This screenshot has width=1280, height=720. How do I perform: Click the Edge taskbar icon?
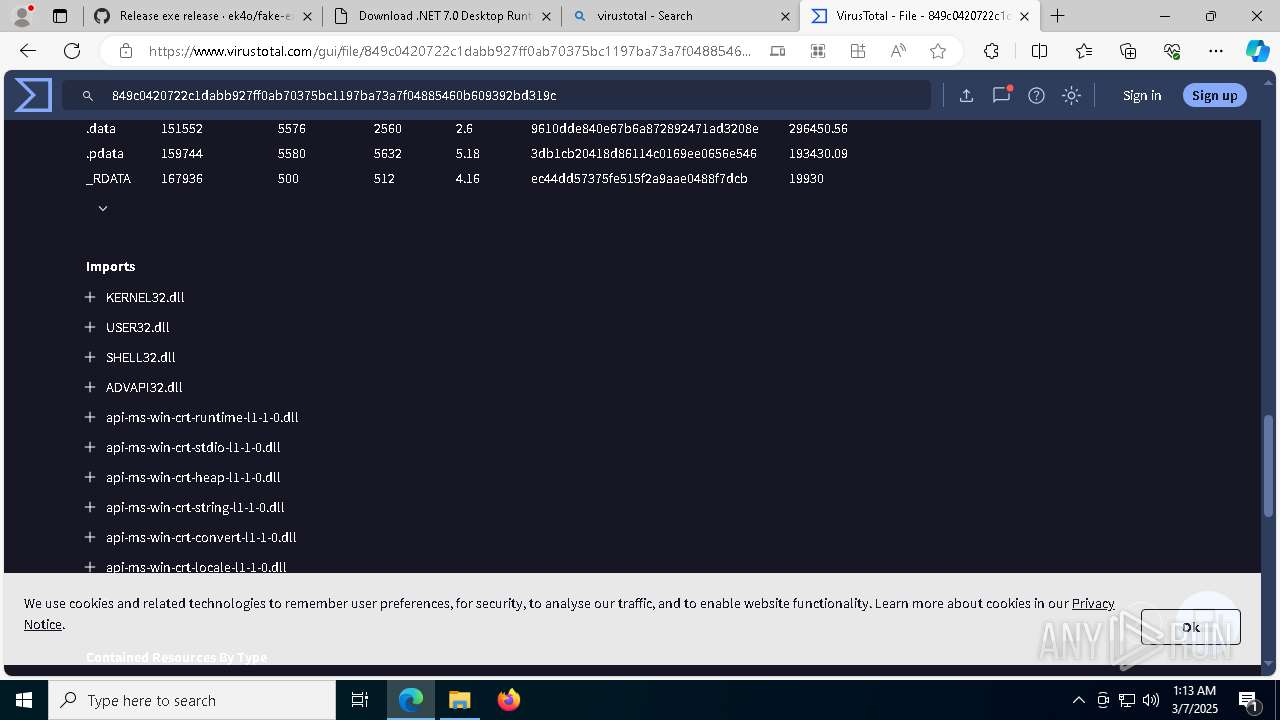point(411,700)
